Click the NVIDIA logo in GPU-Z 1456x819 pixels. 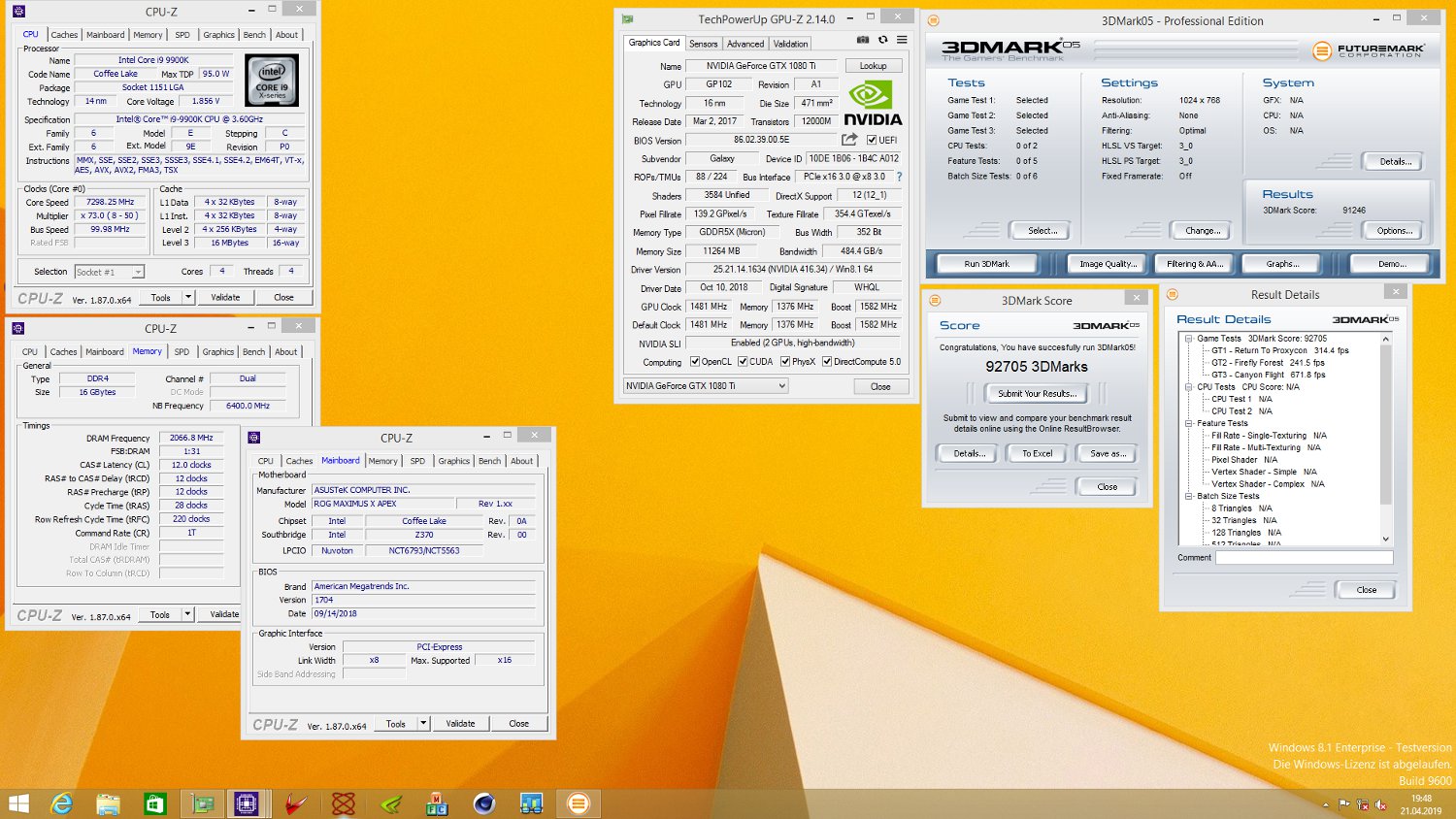872,103
